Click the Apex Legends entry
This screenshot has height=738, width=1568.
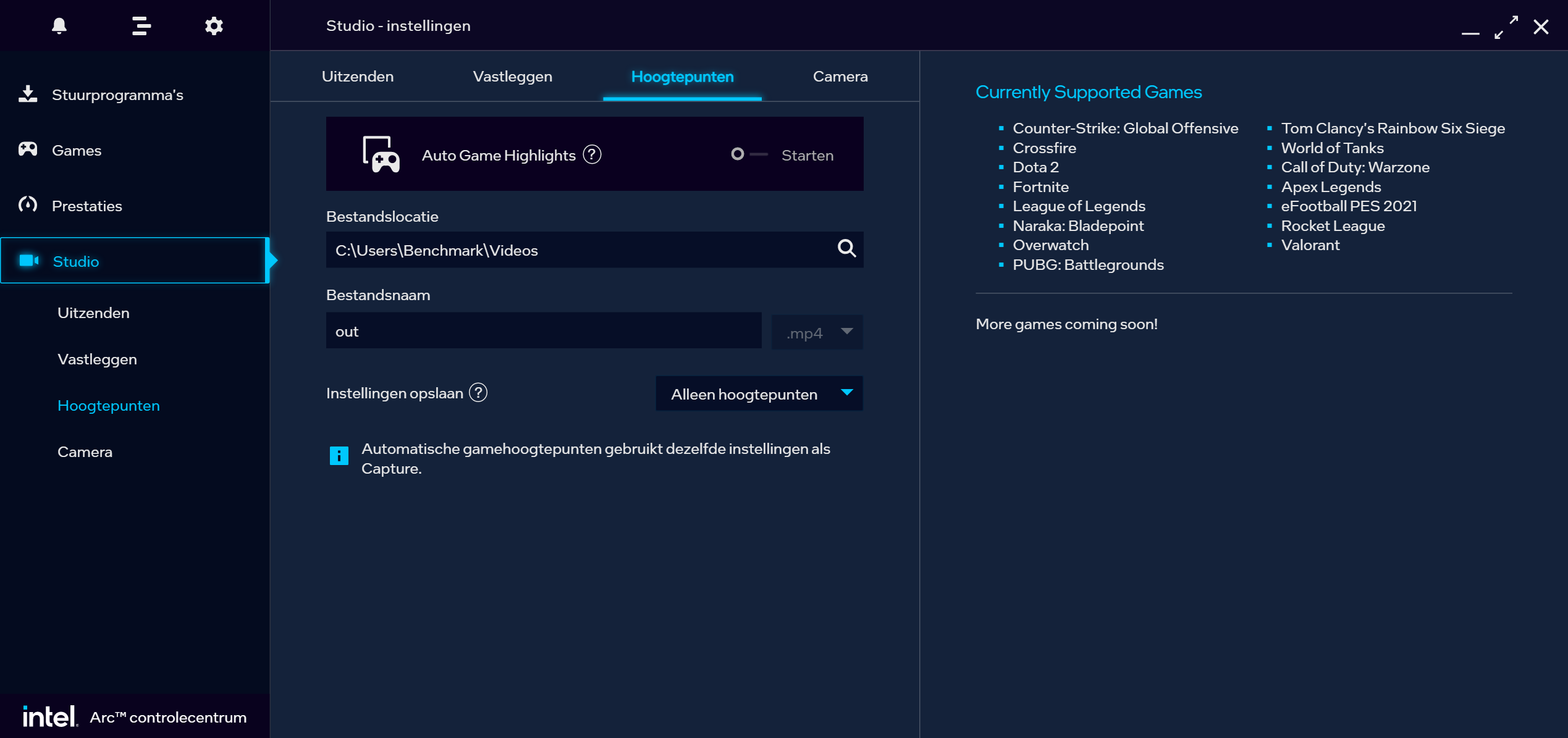coord(1331,187)
